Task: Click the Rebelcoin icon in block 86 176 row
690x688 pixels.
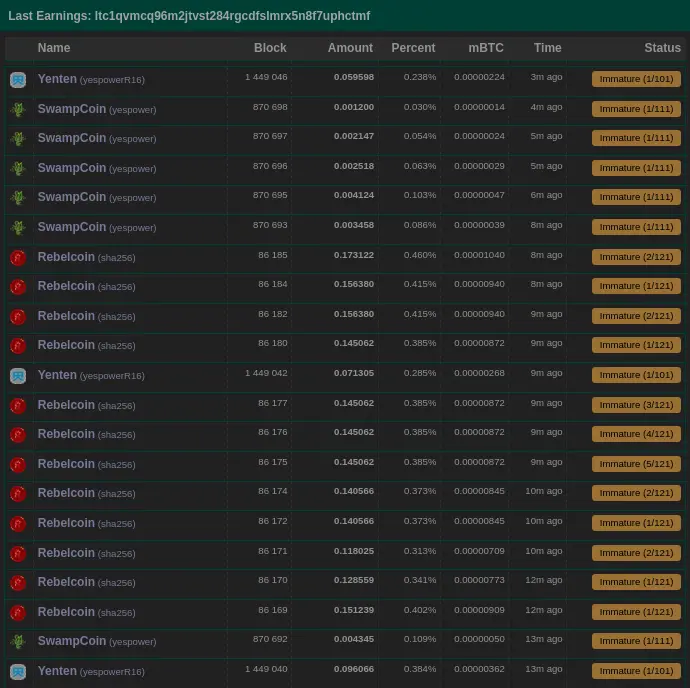Action: coord(18,435)
